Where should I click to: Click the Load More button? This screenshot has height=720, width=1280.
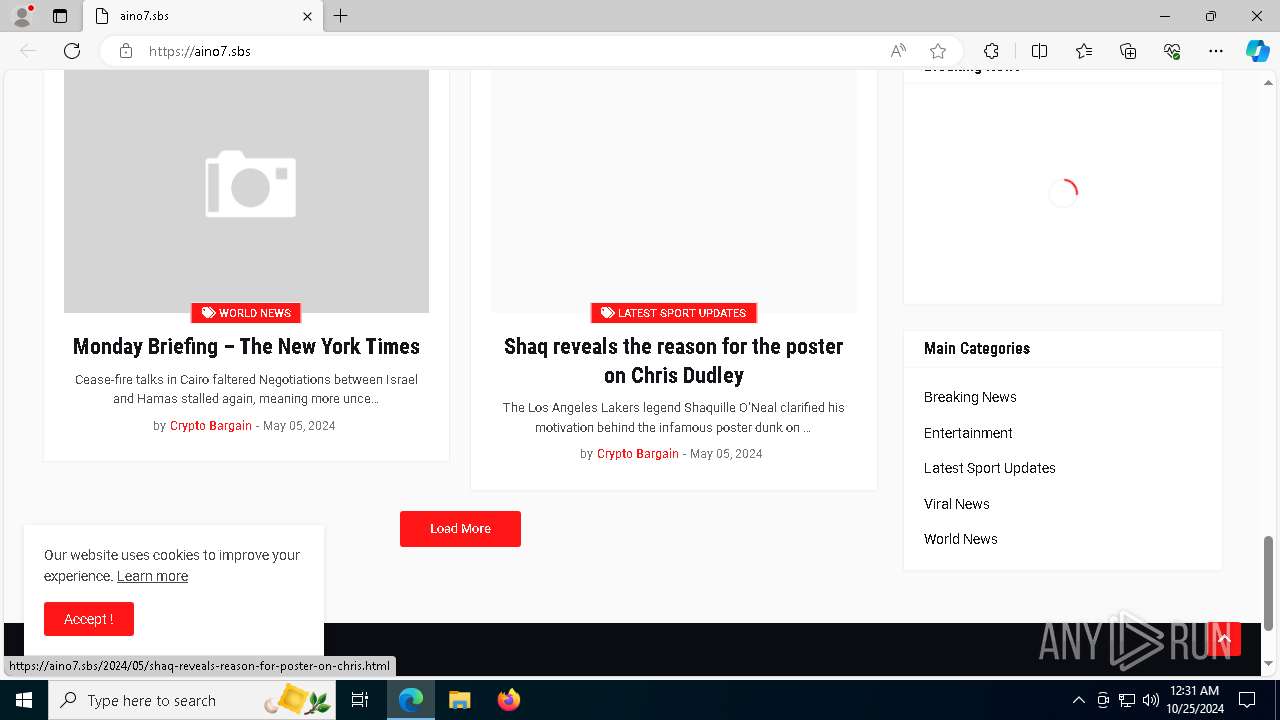[460, 529]
